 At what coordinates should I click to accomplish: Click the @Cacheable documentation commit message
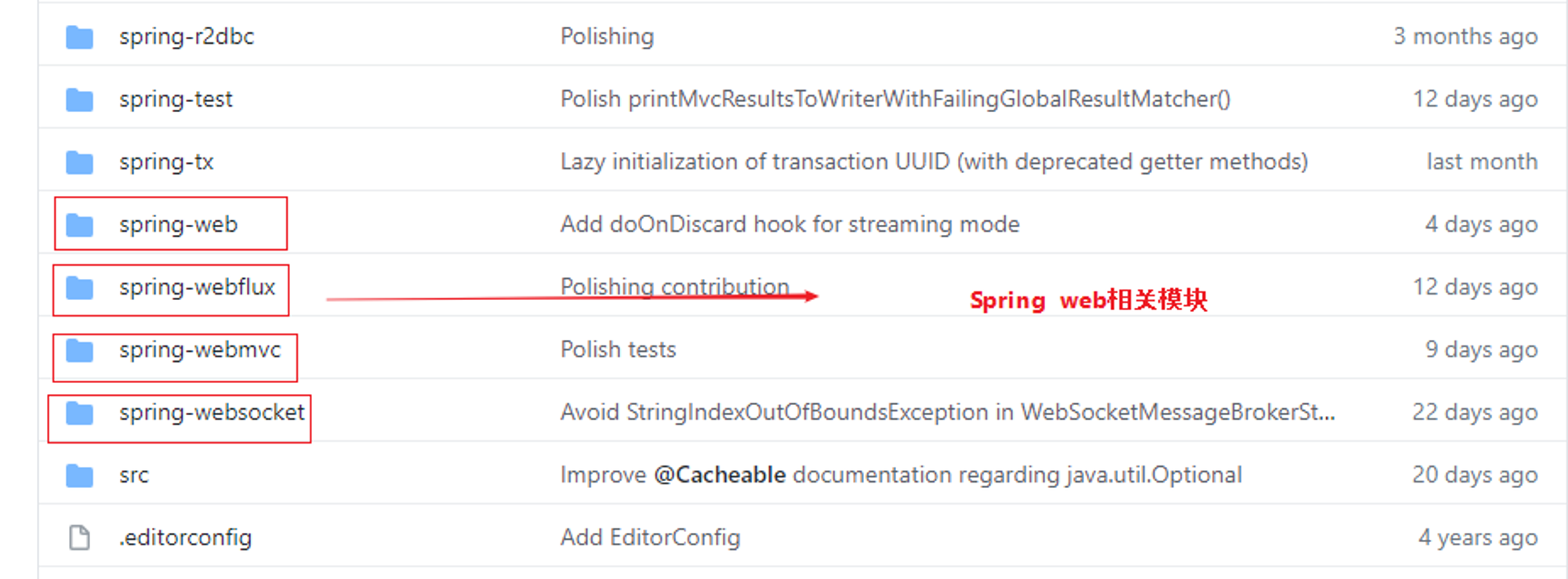(901, 476)
